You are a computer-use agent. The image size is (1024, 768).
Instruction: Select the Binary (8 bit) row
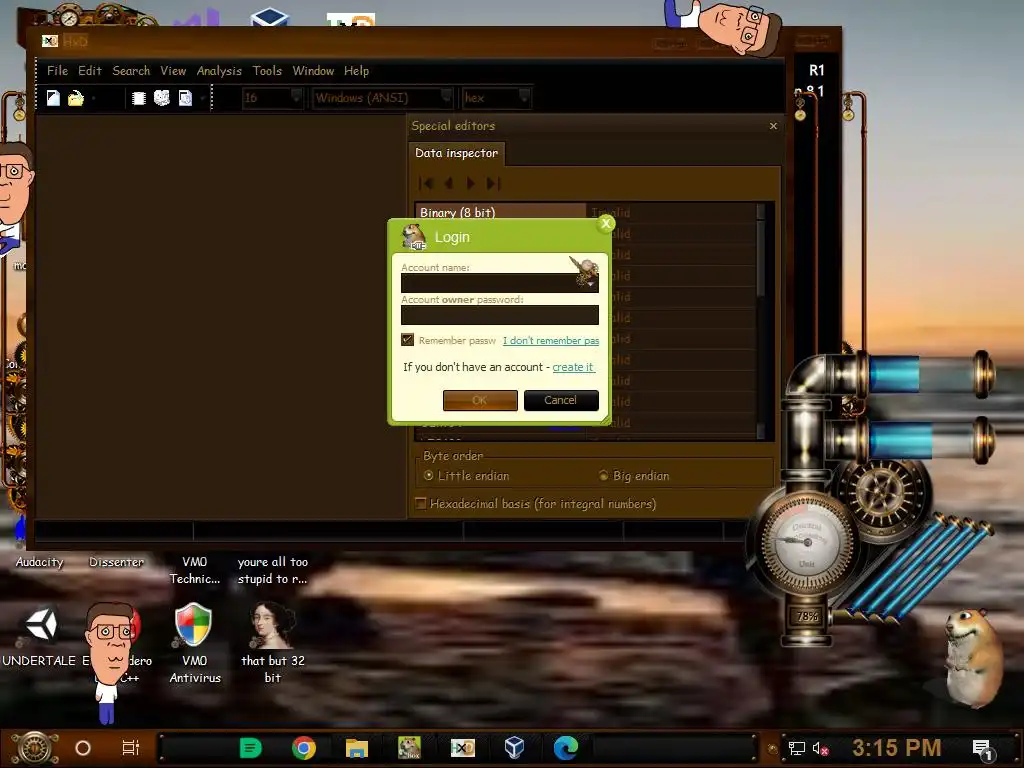pyautogui.click(x=500, y=212)
